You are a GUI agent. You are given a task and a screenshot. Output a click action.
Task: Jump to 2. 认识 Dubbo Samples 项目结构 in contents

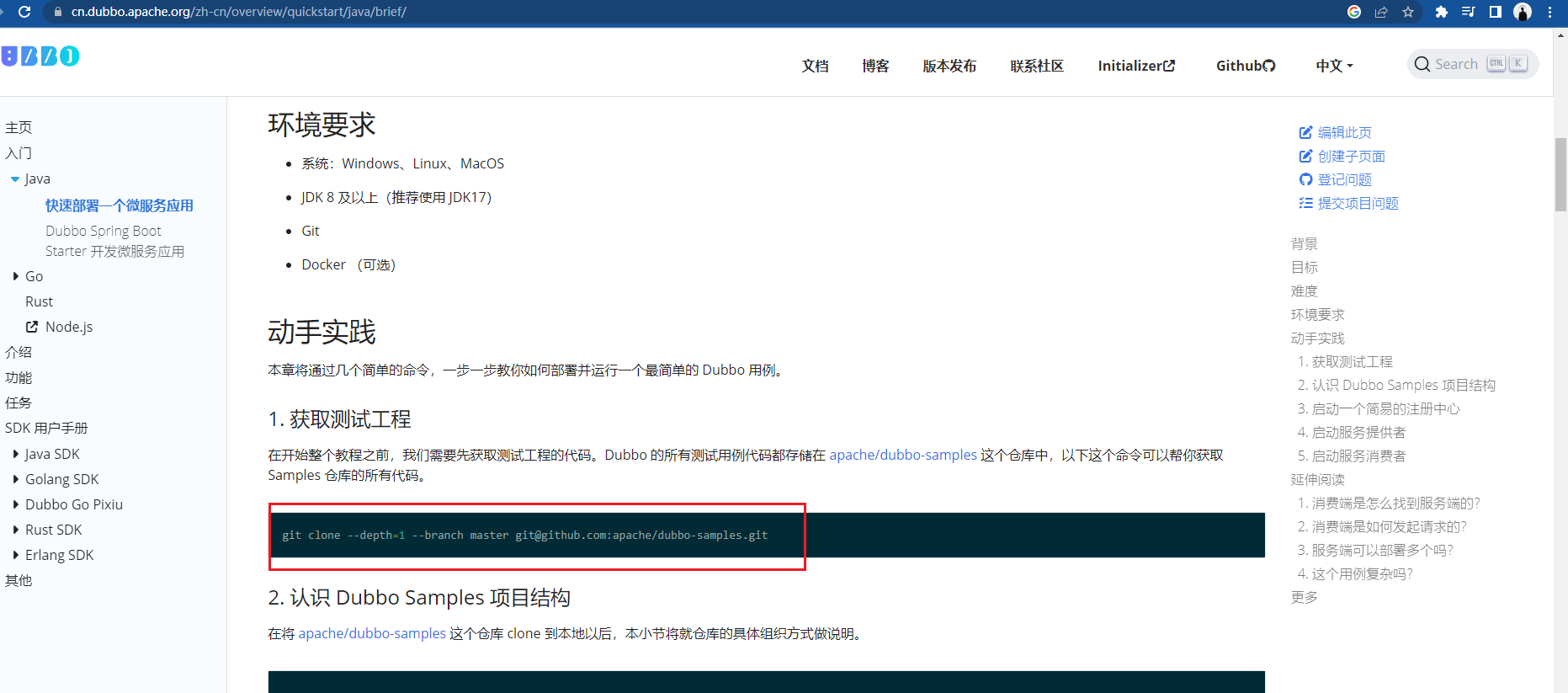tap(1396, 385)
